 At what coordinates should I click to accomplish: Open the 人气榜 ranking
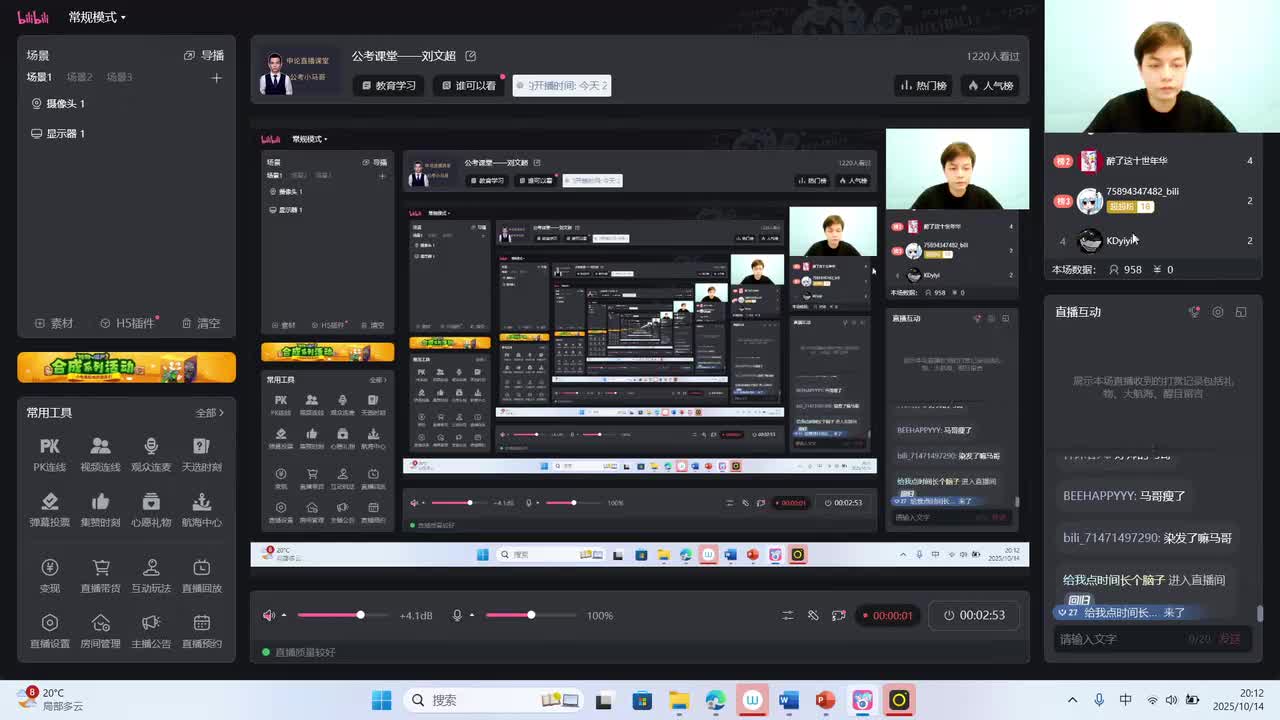(990, 86)
